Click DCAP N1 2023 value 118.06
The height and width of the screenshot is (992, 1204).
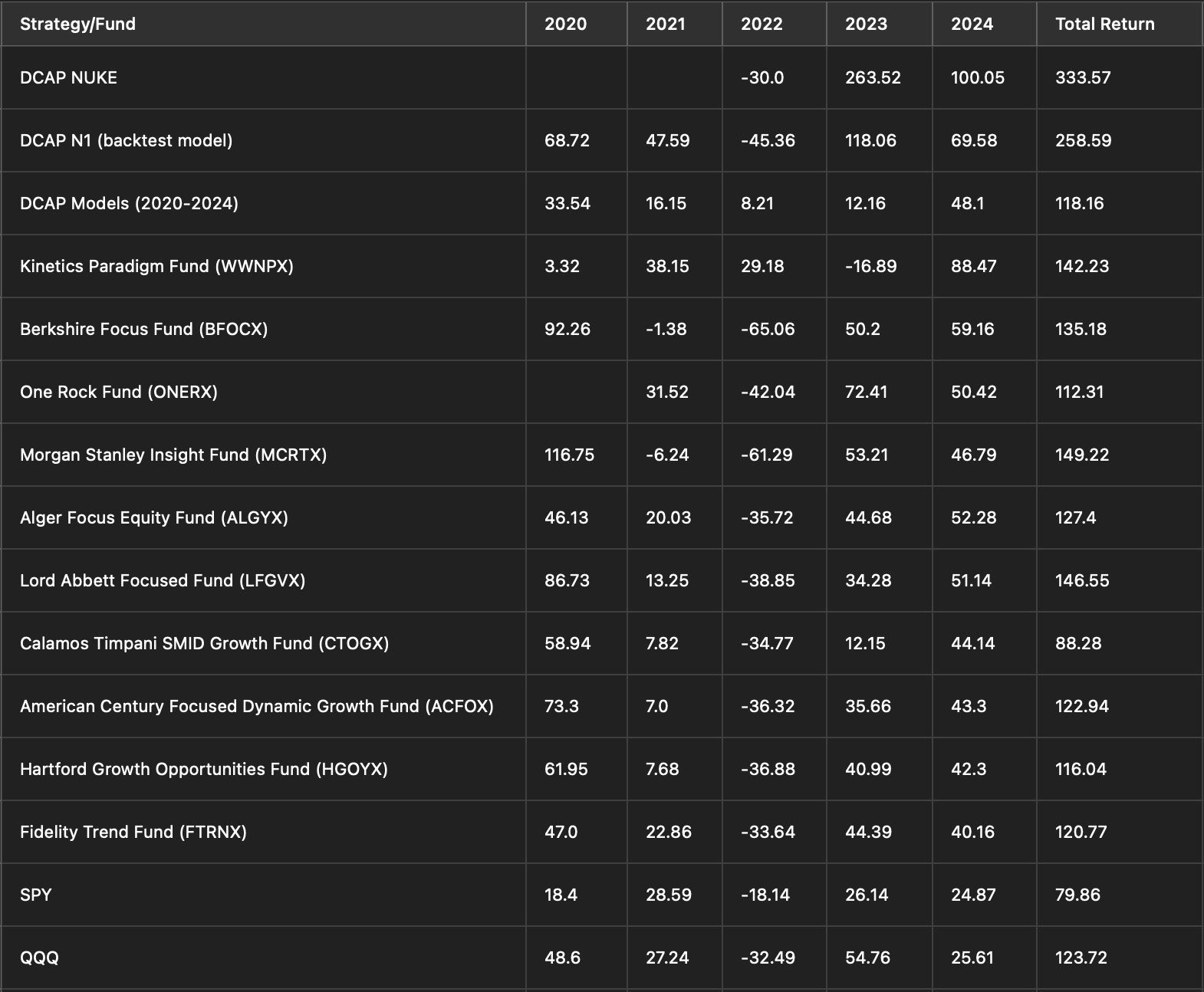[870, 140]
